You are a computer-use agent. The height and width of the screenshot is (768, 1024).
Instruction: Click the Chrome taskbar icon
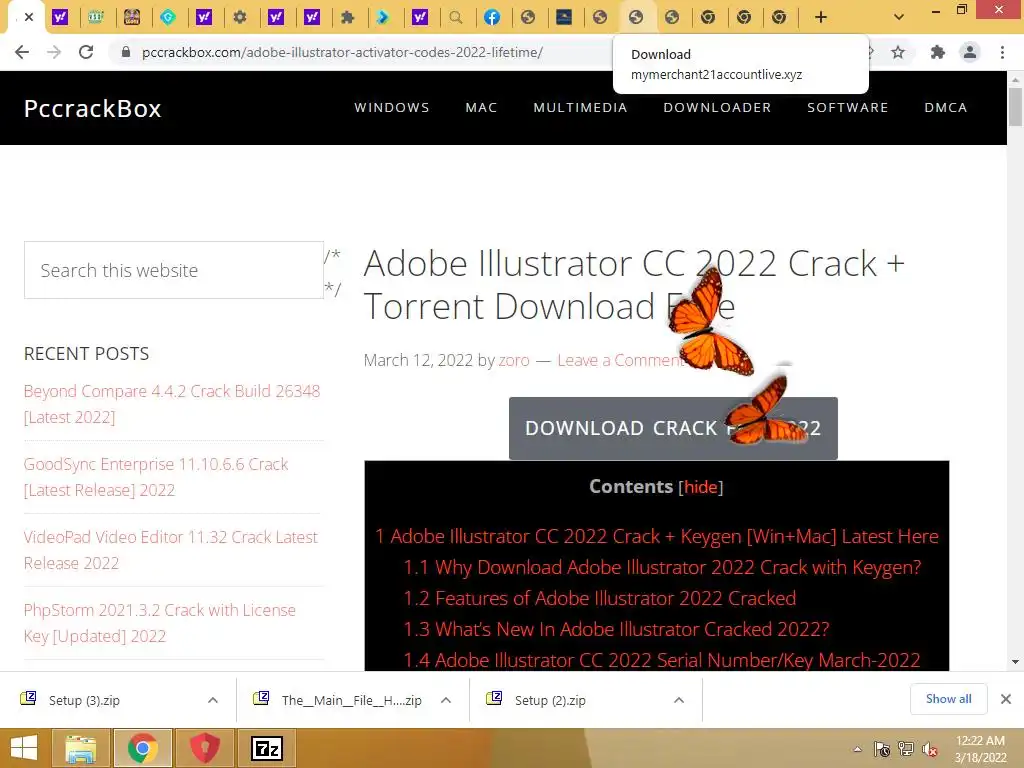(143, 748)
